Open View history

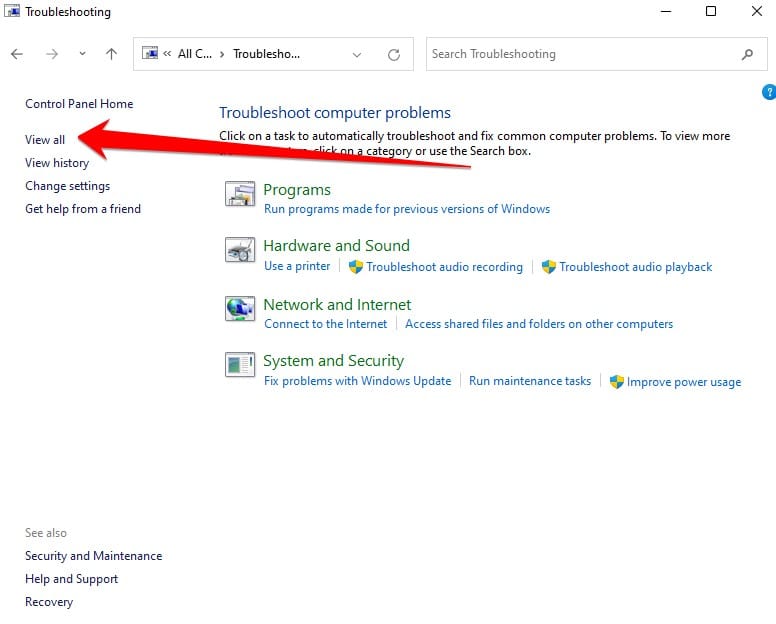[x=57, y=163]
